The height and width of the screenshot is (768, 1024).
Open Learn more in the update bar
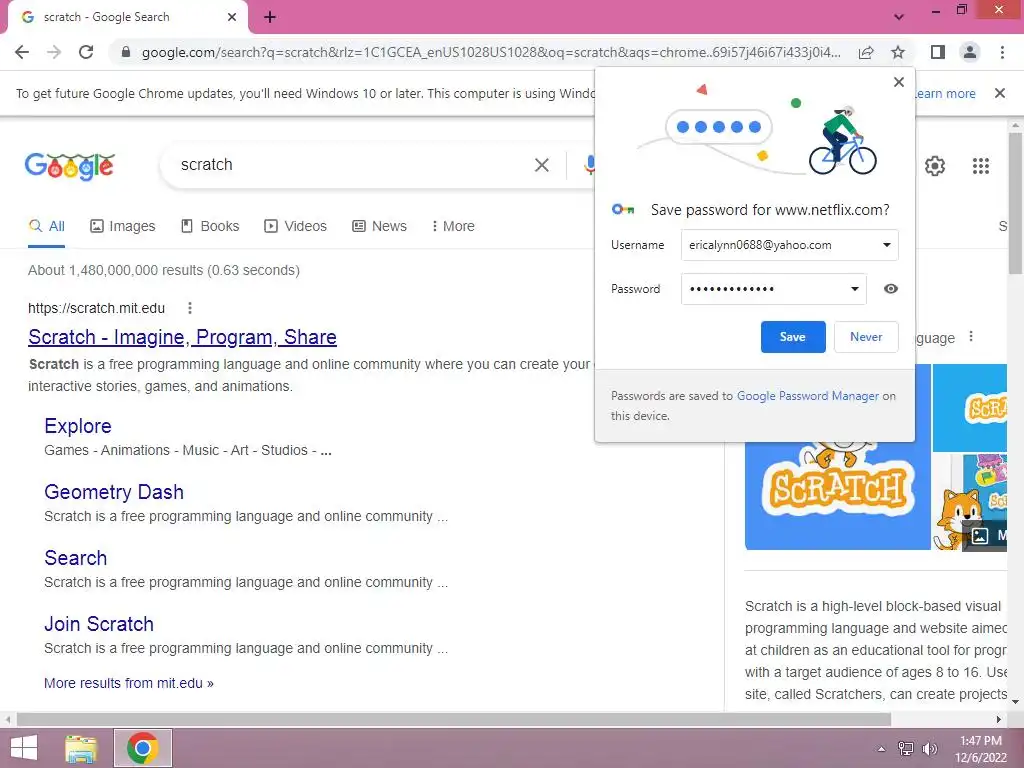pyautogui.click(x=944, y=93)
